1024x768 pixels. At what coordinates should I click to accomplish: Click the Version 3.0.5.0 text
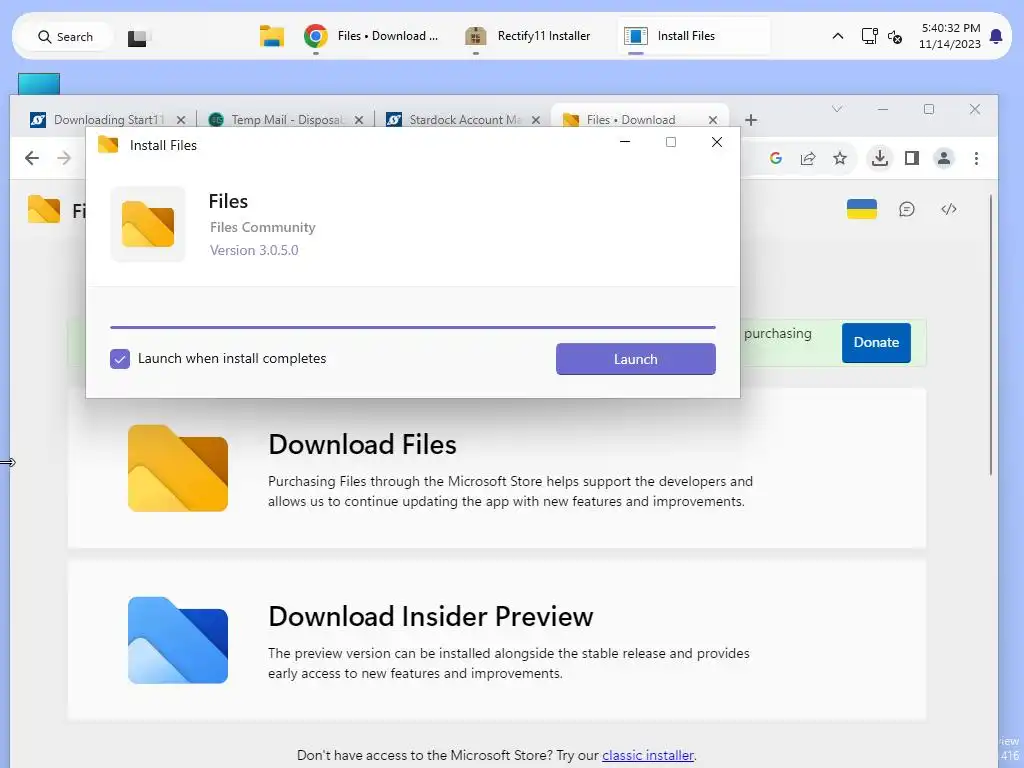point(254,250)
